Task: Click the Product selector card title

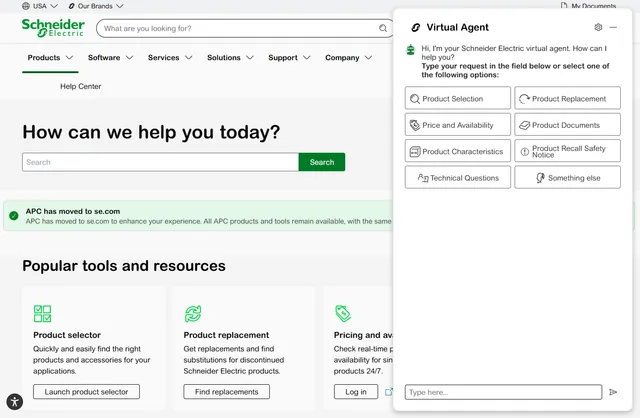Action: (x=67, y=335)
